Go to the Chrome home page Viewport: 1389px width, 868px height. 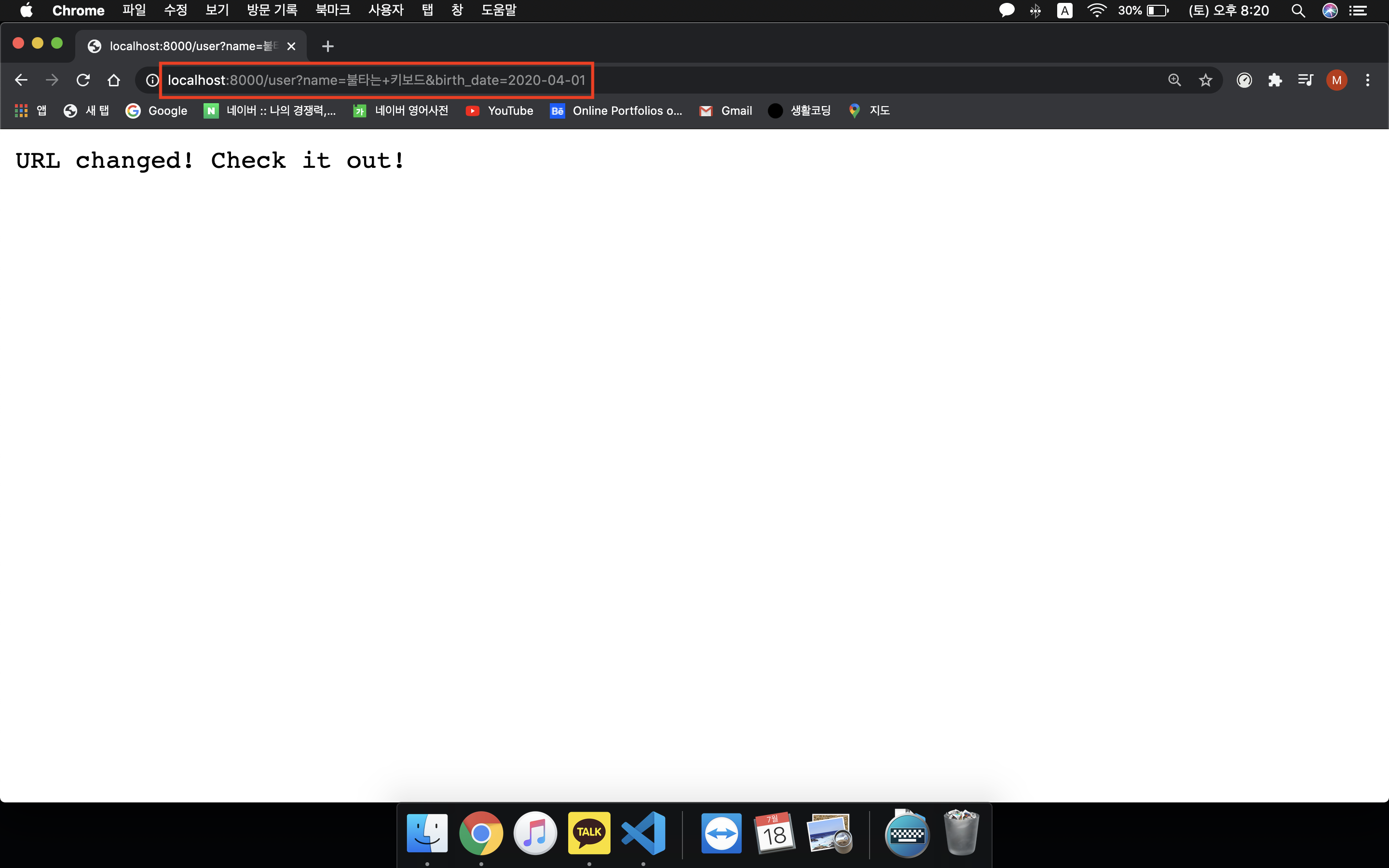coord(114,80)
